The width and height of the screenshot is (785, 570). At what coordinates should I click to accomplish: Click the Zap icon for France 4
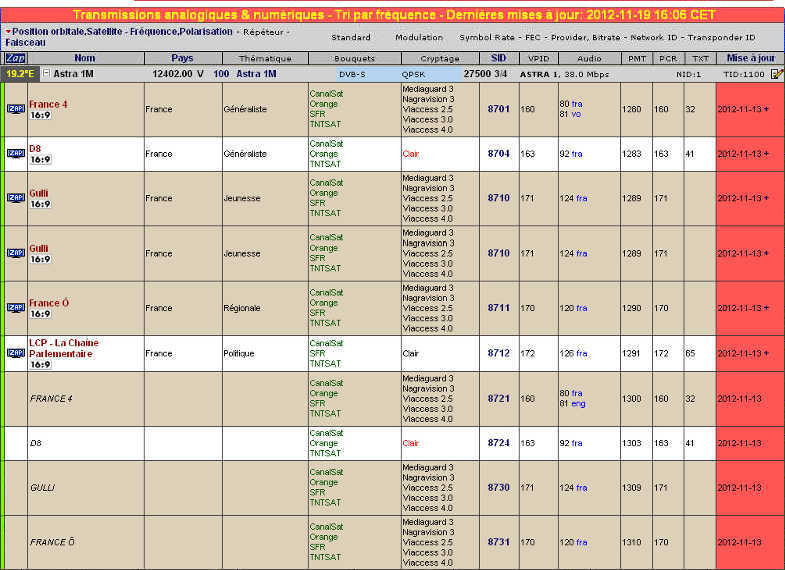click(16, 109)
